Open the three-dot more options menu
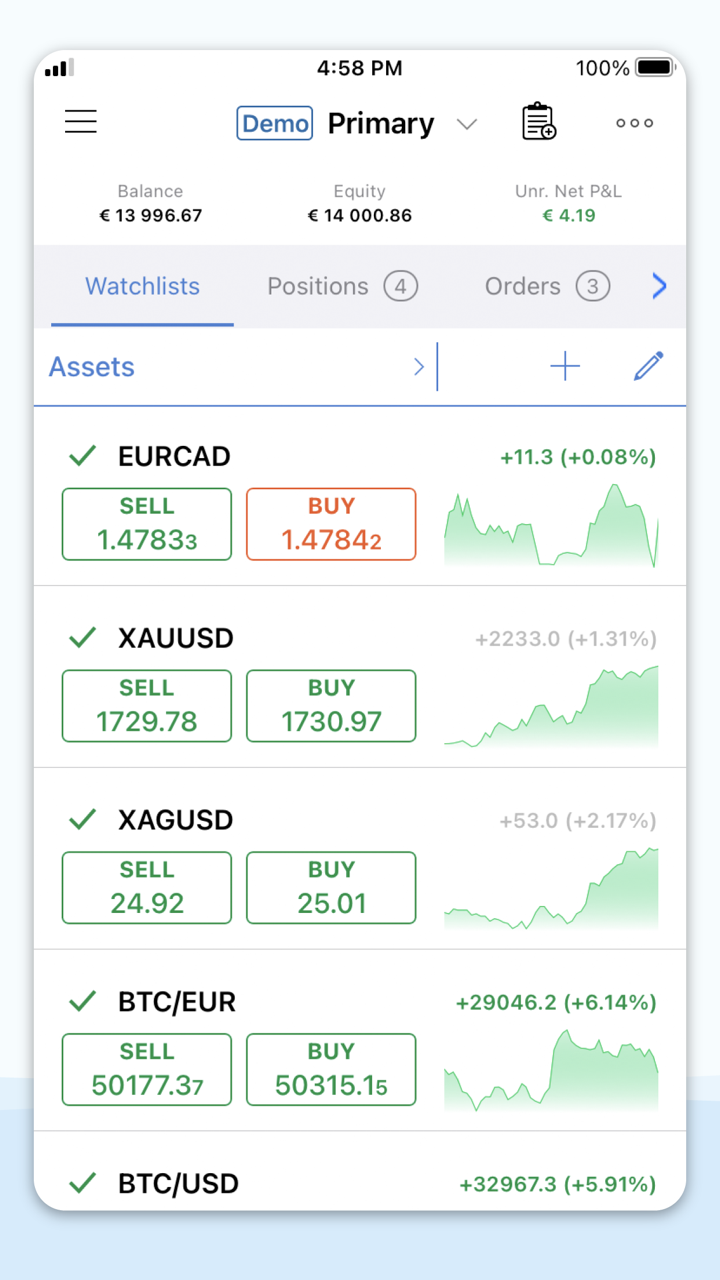The height and width of the screenshot is (1280, 720). click(634, 123)
